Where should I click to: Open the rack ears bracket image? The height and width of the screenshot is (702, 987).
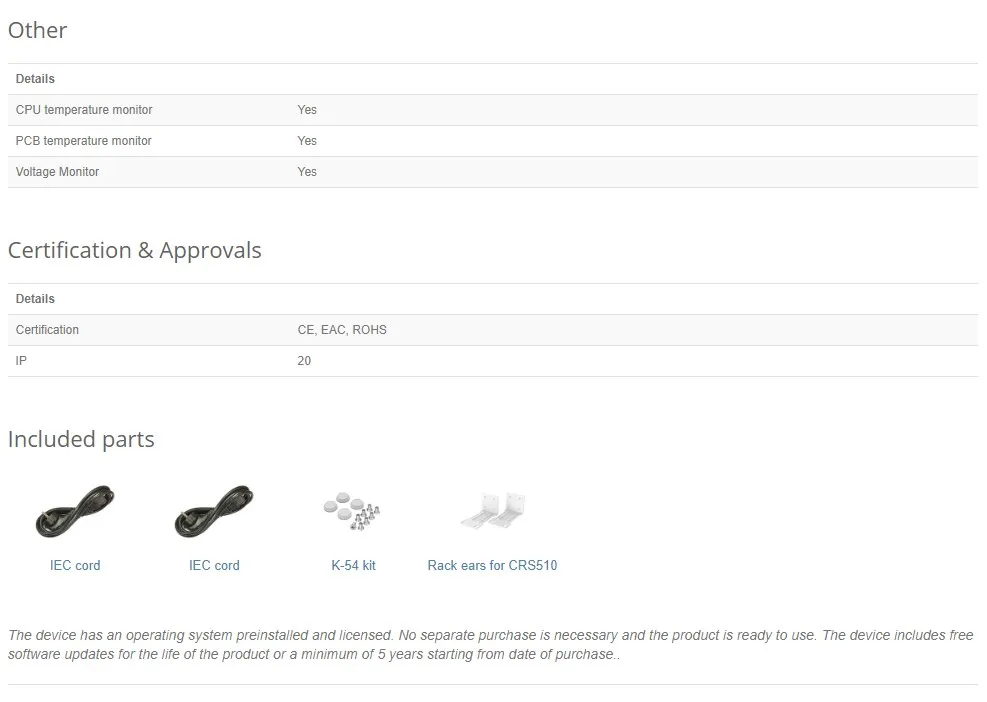[492, 512]
